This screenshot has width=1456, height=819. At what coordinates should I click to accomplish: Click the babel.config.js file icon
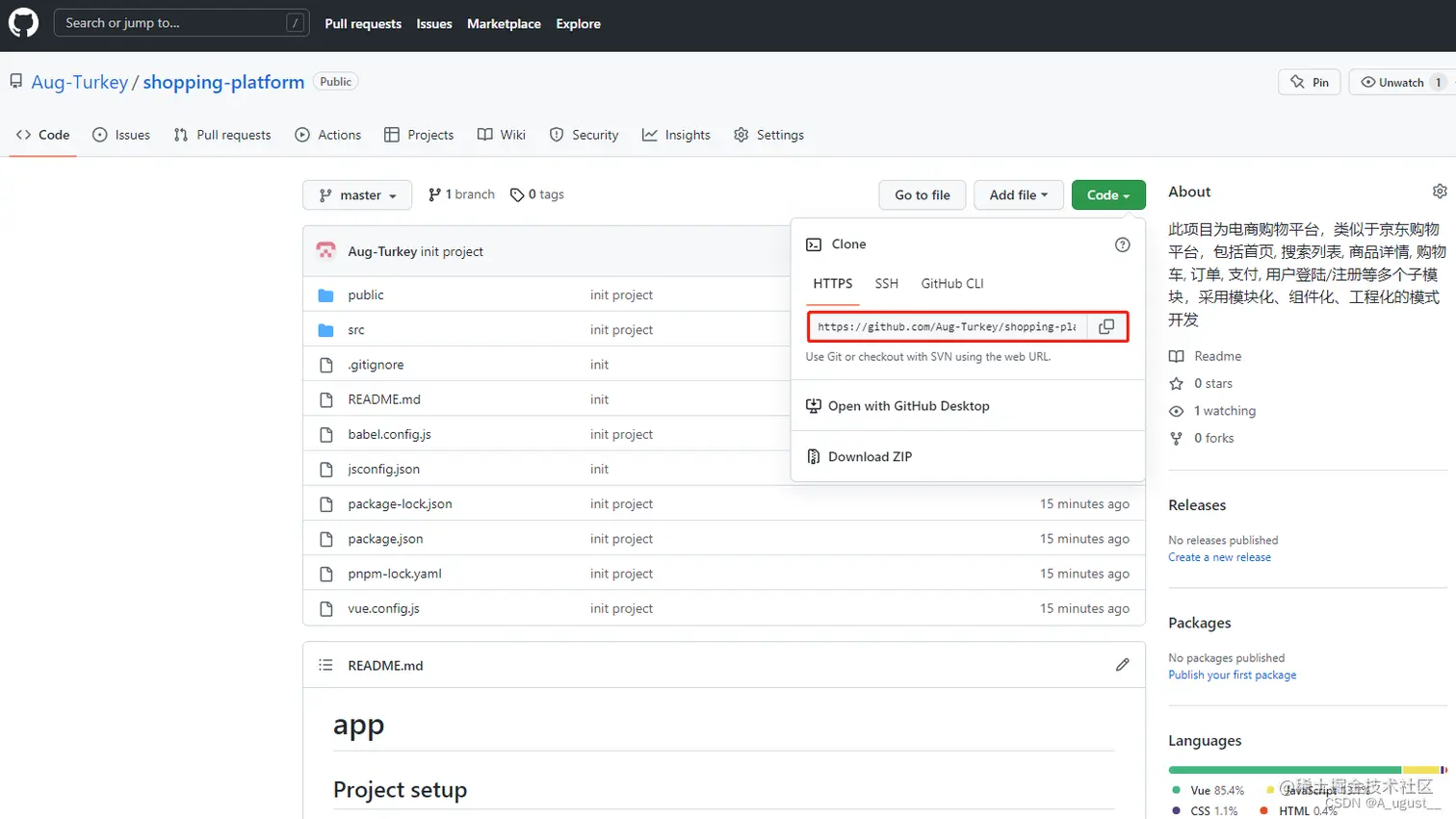pos(325,435)
